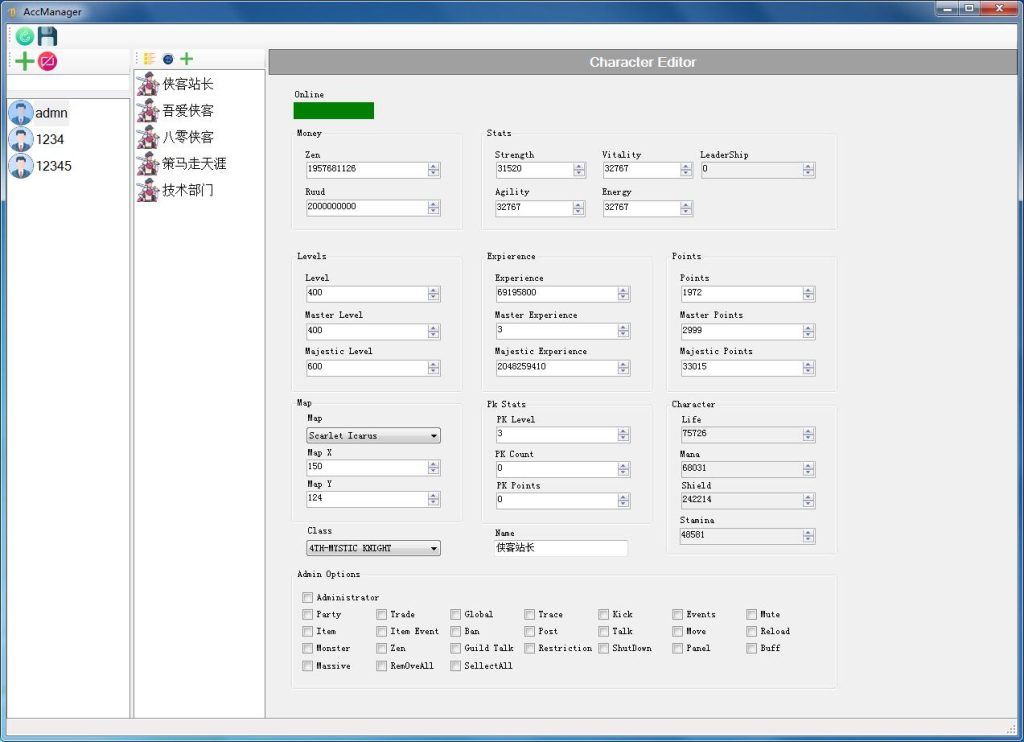The width and height of the screenshot is (1024, 742).
Task: Click into the Zen money input field
Action: pos(365,170)
